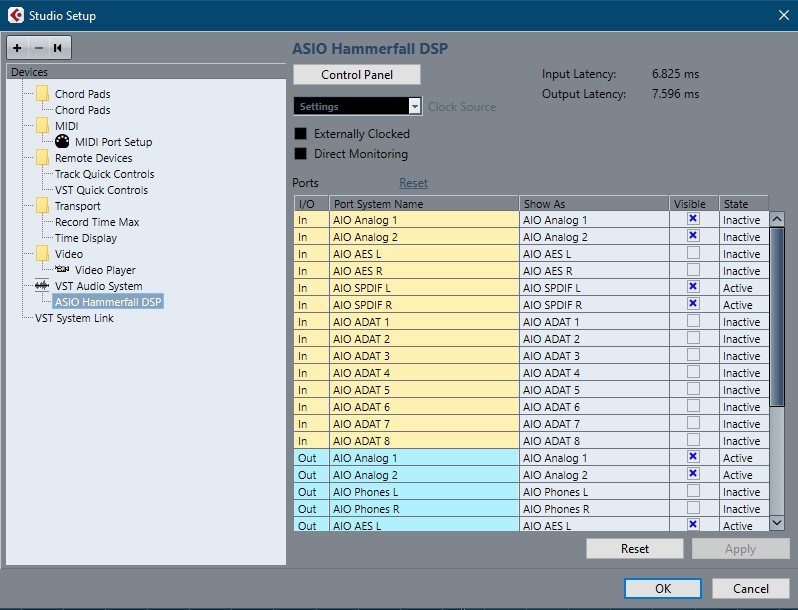
Task: Check Visible for In AIO ADAT 1
Action: 693,321
